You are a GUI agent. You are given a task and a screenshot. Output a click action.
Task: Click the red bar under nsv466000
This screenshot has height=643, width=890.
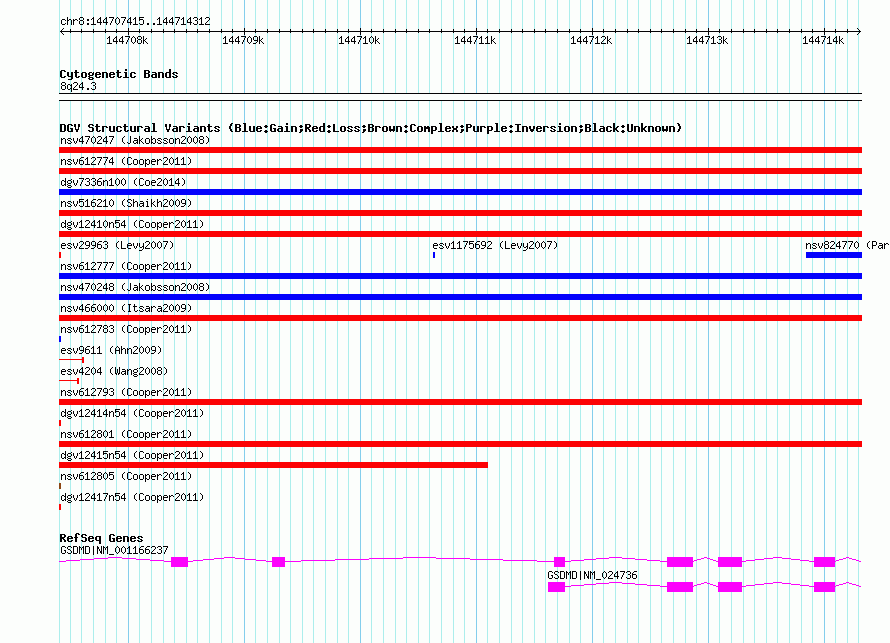point(460,318)
